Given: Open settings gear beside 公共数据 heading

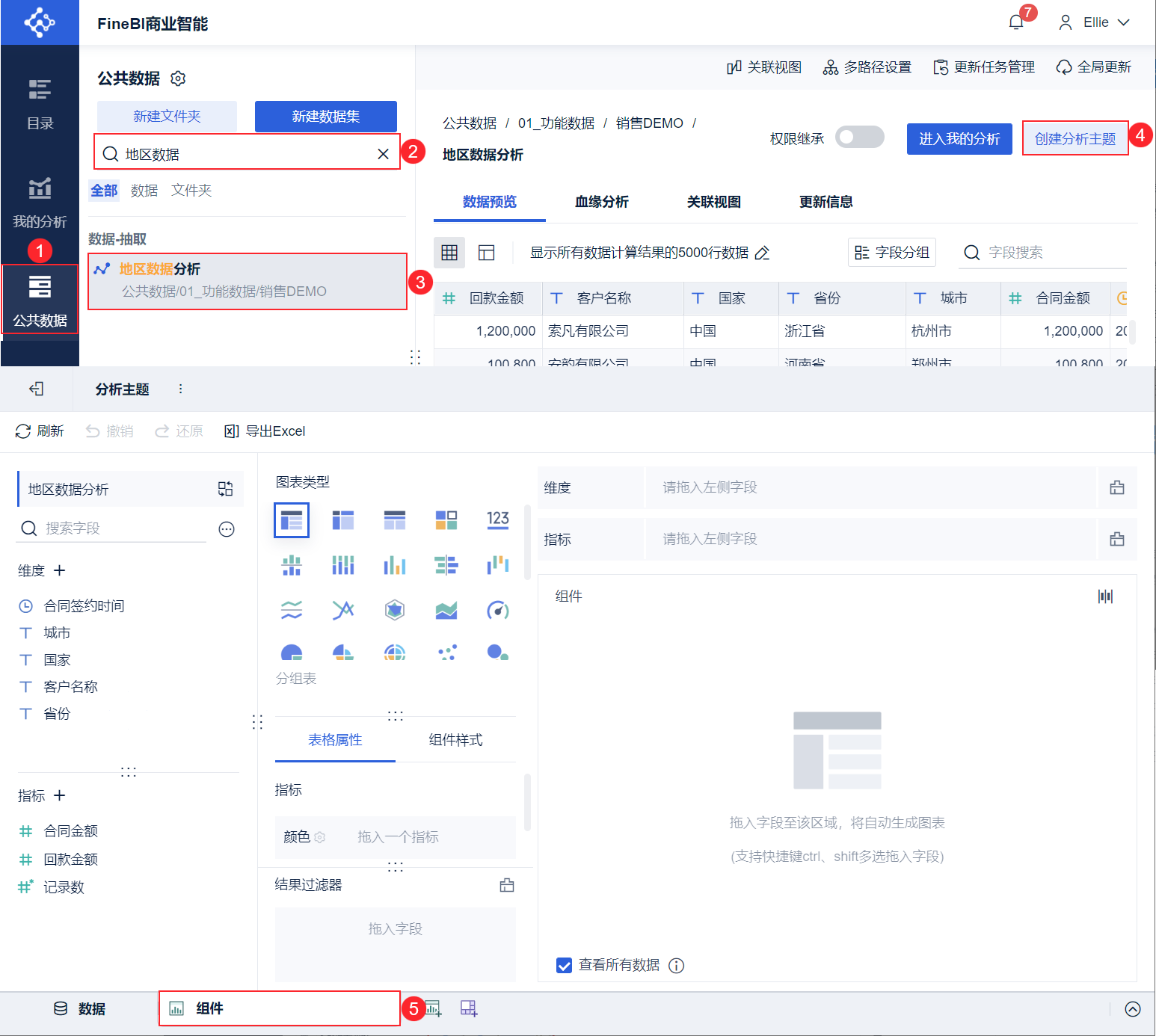Looking at the screenshot, I should [178, 78].
